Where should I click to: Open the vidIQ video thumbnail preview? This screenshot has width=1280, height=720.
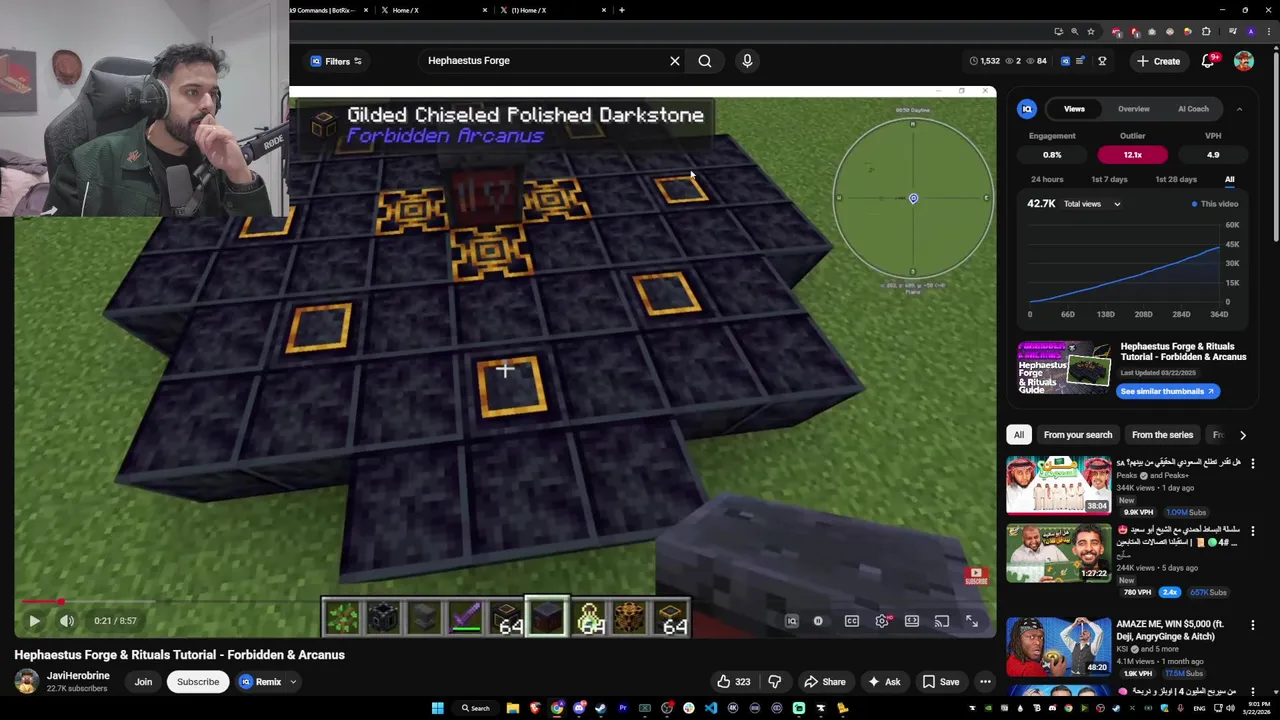pos(1064,368)
